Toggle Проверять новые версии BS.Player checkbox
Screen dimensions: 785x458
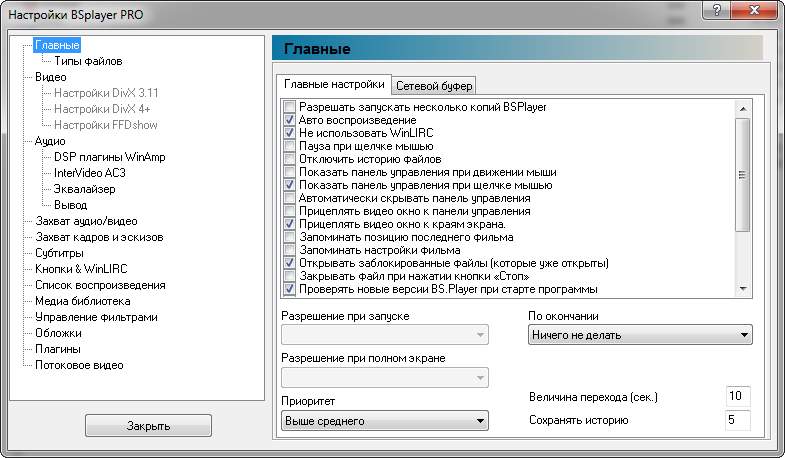tap(289, 289)
